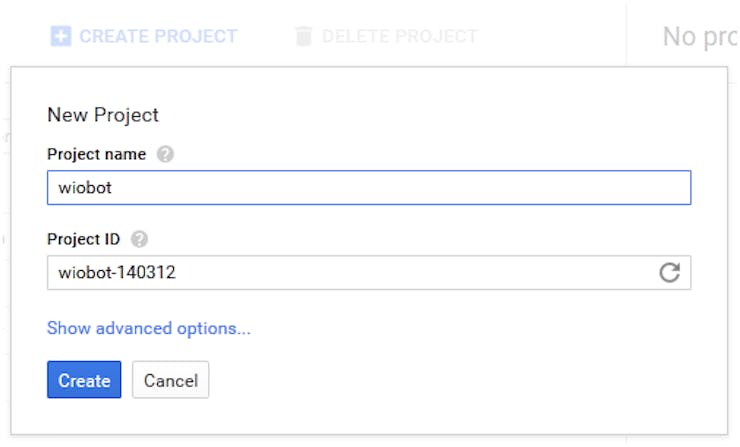The image size is (740, 447).
Task: Click the empty toolbar area right of DELETE PROJECT
Action: [x=552, y=36]
